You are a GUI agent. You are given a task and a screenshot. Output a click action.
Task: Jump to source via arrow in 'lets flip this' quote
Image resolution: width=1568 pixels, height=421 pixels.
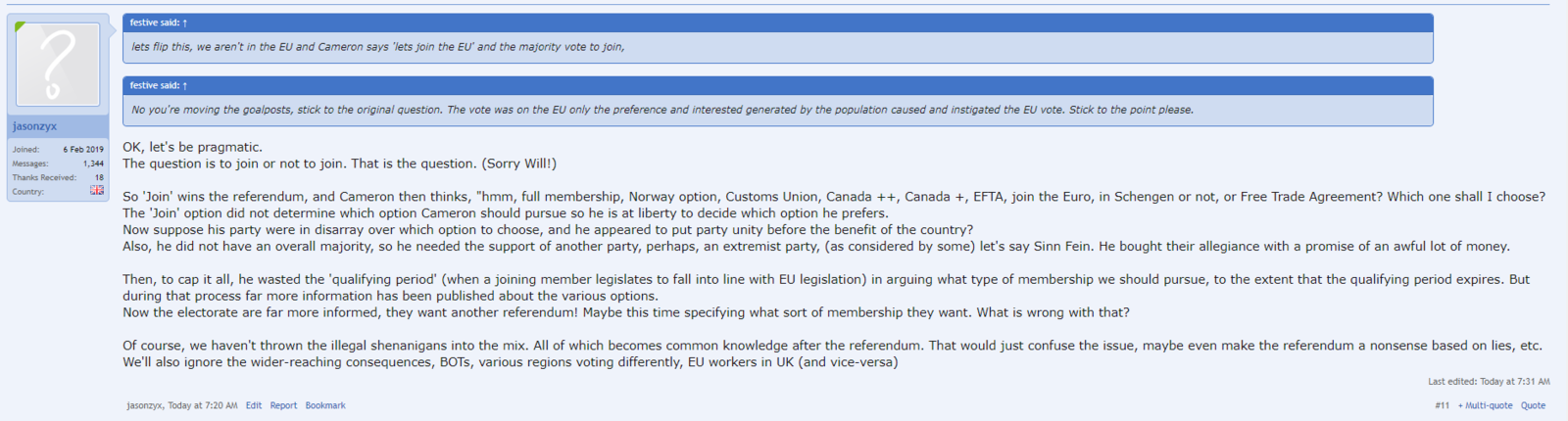click(x=184, y=23)
